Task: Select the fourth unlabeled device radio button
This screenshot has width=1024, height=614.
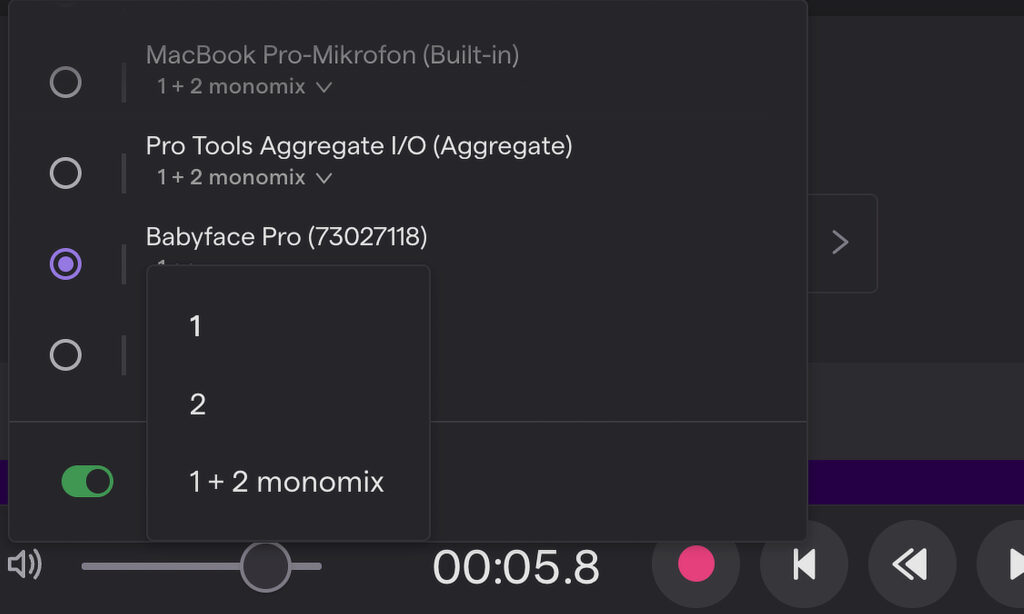Action: pos(65,355)
